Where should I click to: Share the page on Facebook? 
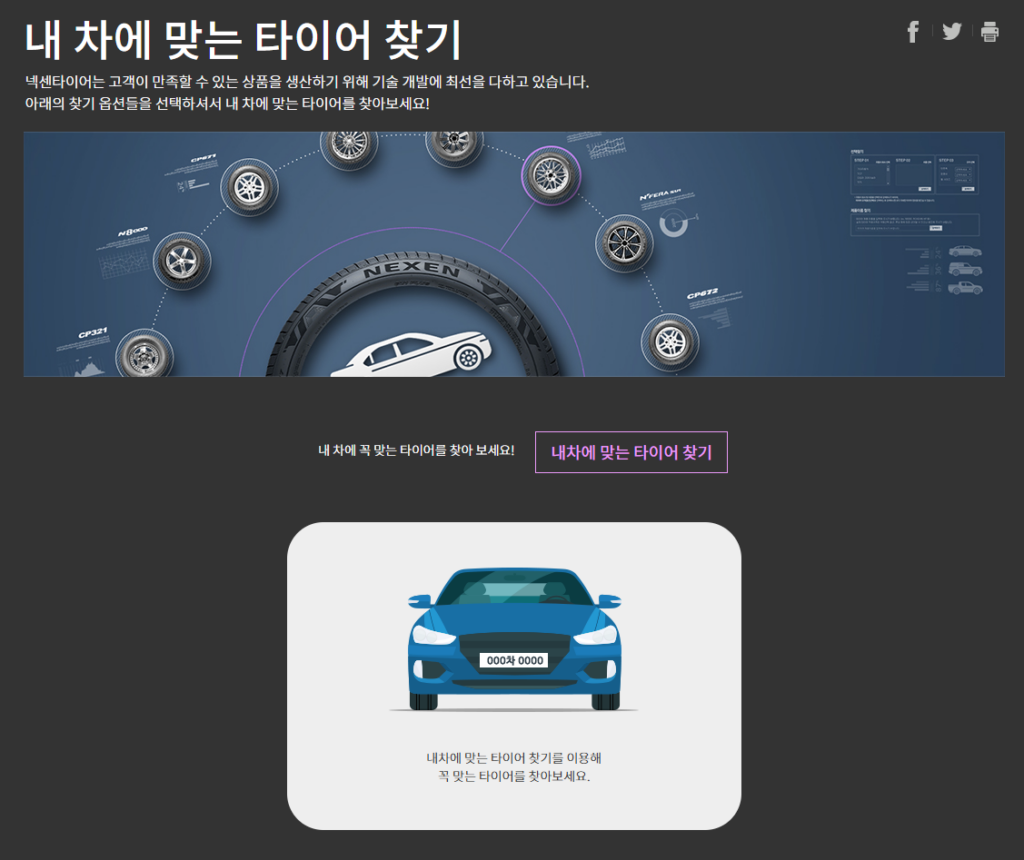click(913, 31)
